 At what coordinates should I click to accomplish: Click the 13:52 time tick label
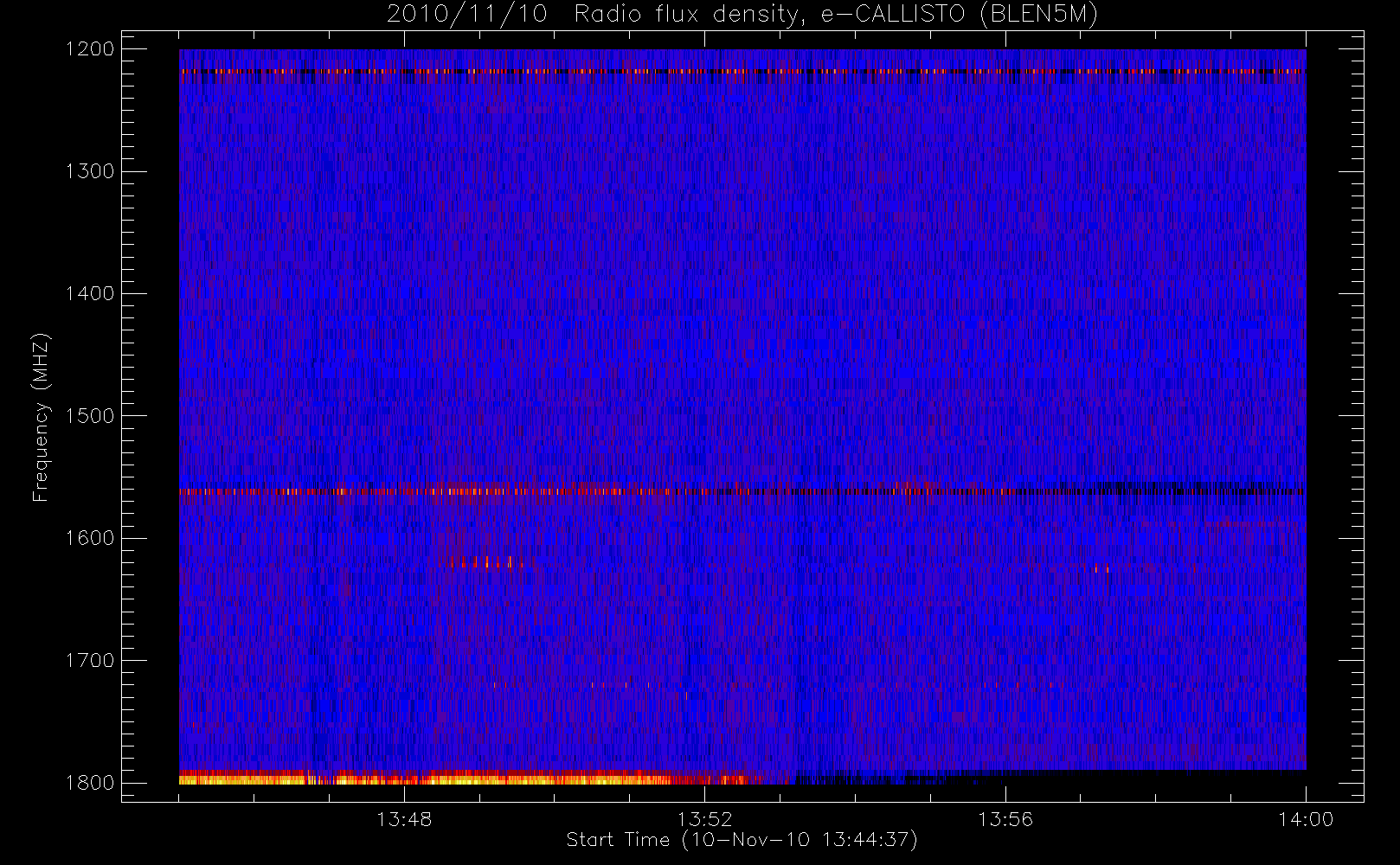point(704,818)
